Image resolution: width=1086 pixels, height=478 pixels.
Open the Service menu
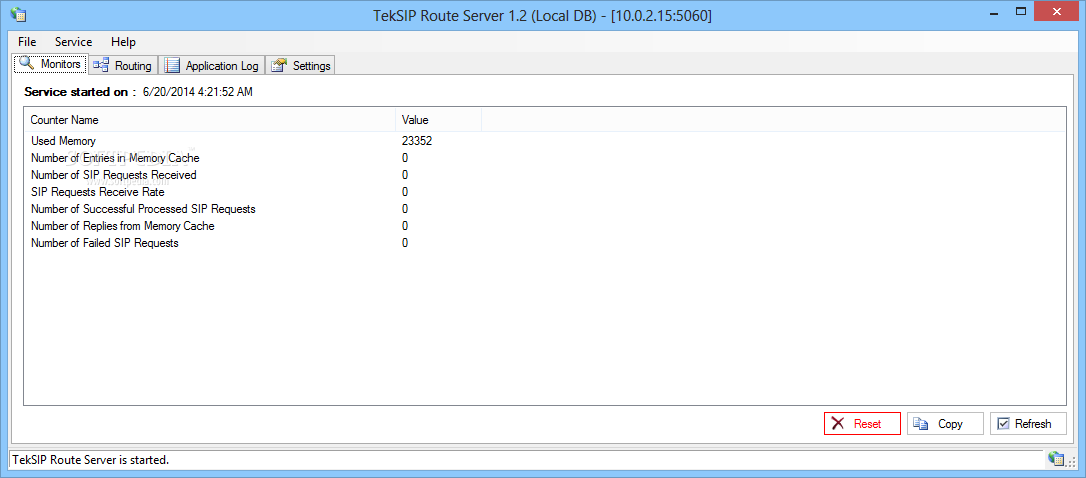click(73, 42)
